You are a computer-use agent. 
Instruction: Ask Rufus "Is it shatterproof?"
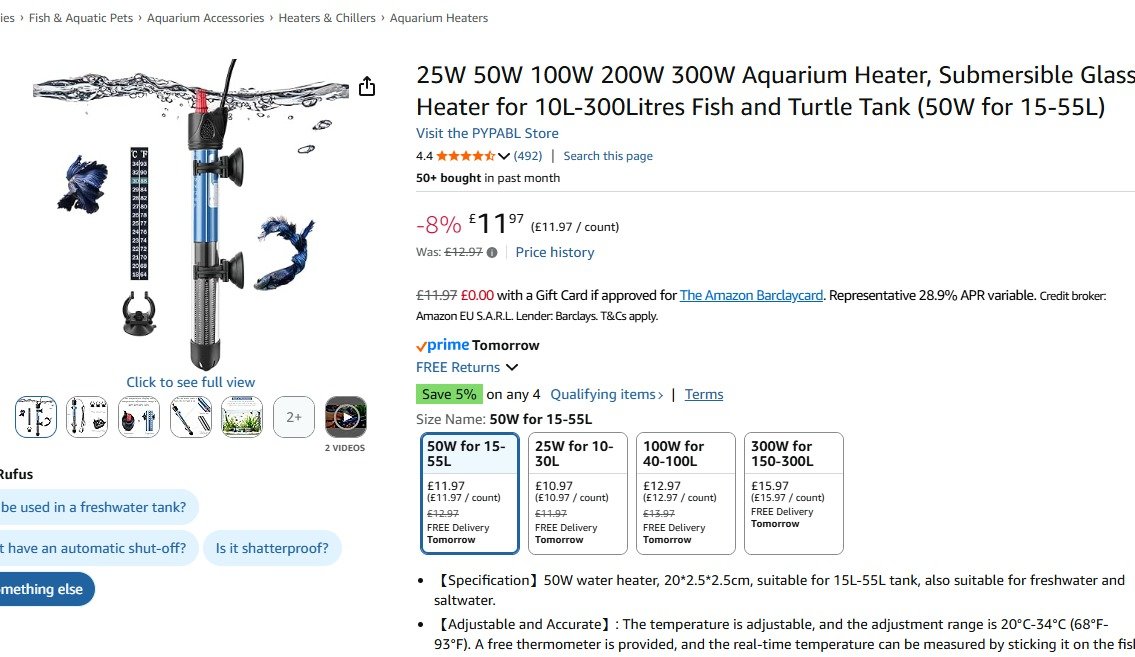pyautogui.click(x=273, y=548)
